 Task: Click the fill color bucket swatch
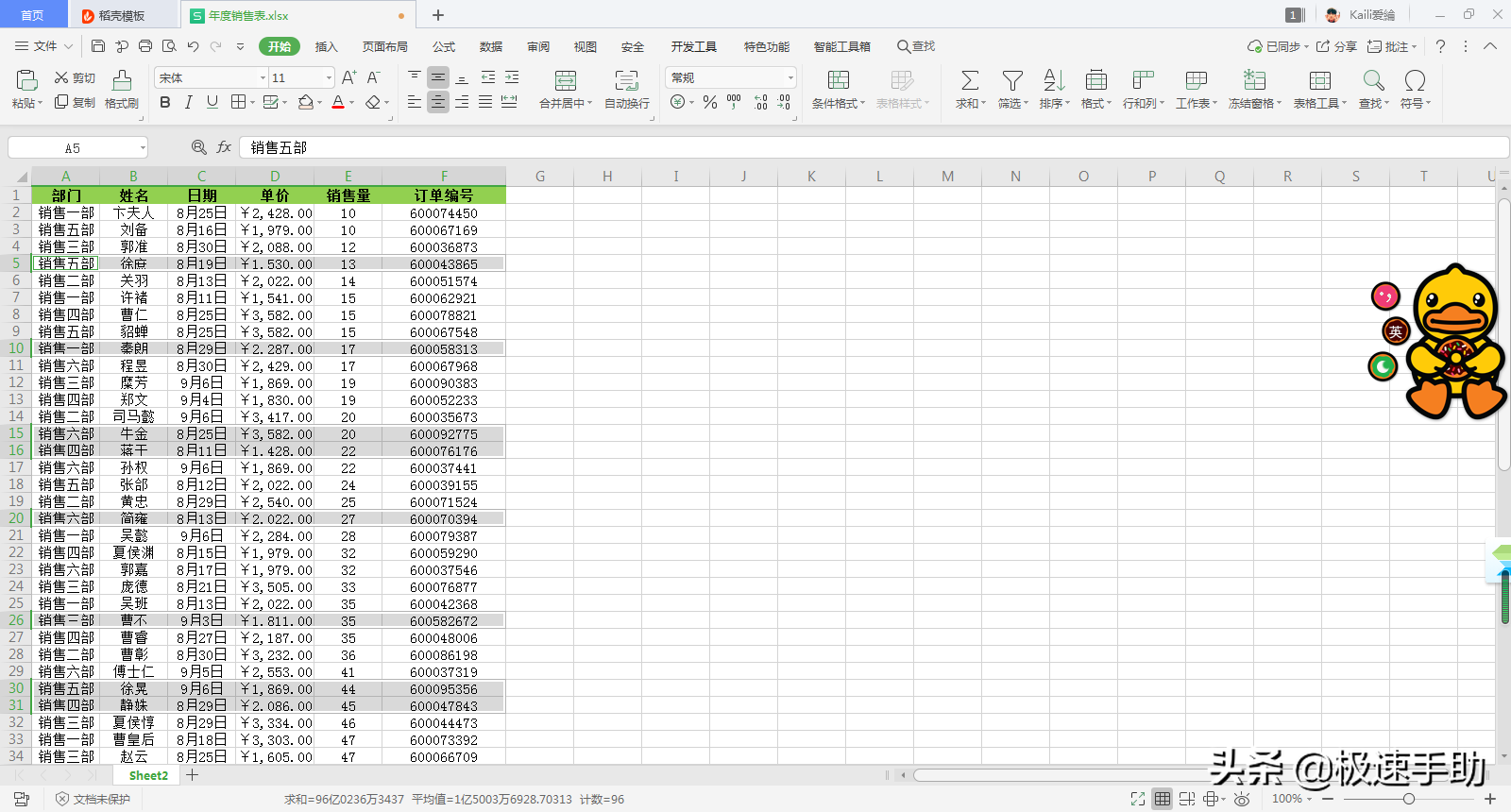tap(306, 102)
